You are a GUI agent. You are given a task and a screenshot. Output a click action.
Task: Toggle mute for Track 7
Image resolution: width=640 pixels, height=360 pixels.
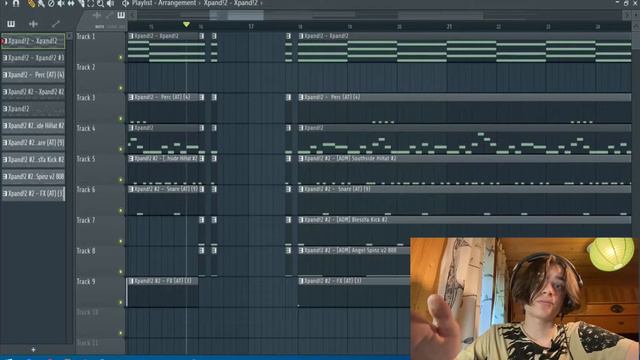click(x=120, y=241)
